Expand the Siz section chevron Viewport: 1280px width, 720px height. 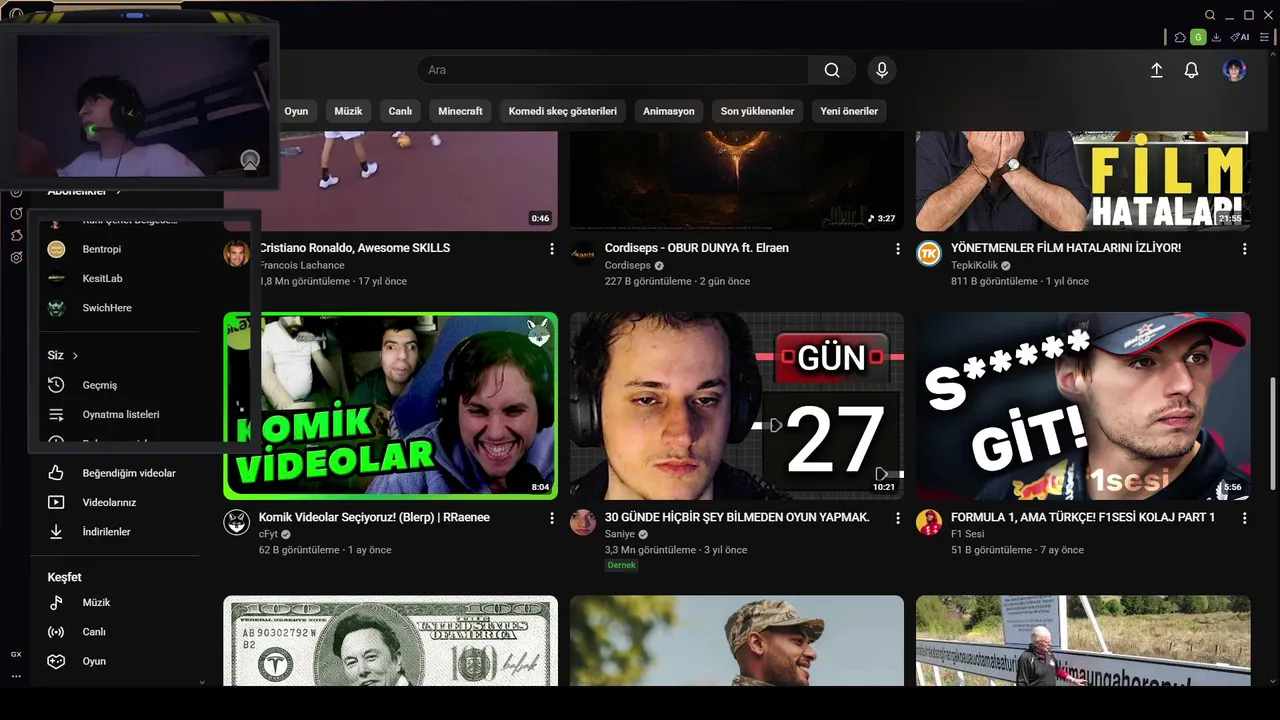75,356
